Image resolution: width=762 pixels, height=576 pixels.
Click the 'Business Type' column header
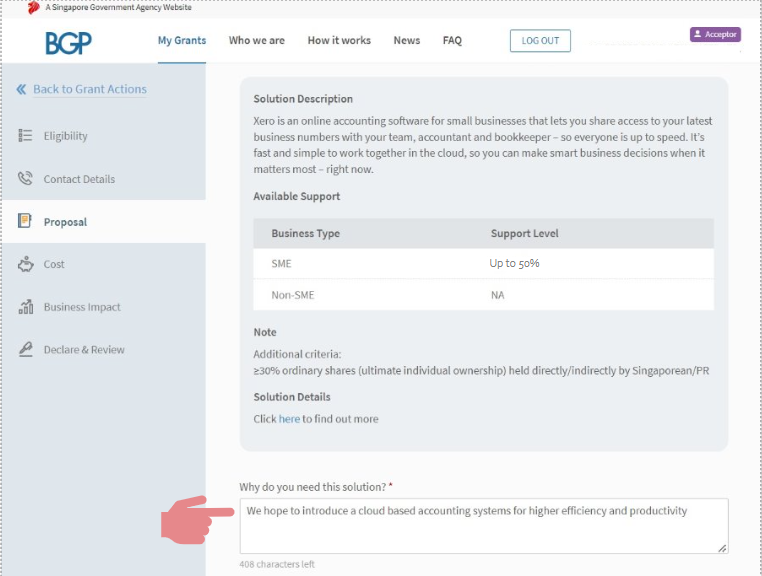point(306,233)
